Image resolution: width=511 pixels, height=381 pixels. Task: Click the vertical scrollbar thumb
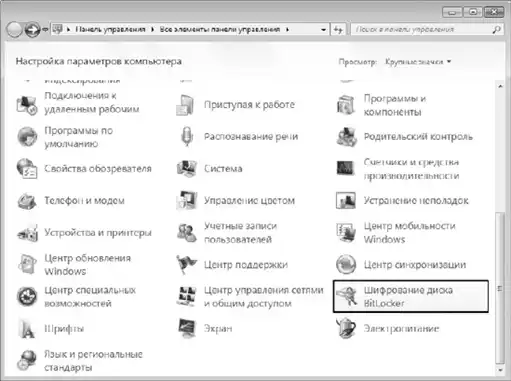point(500,288)
